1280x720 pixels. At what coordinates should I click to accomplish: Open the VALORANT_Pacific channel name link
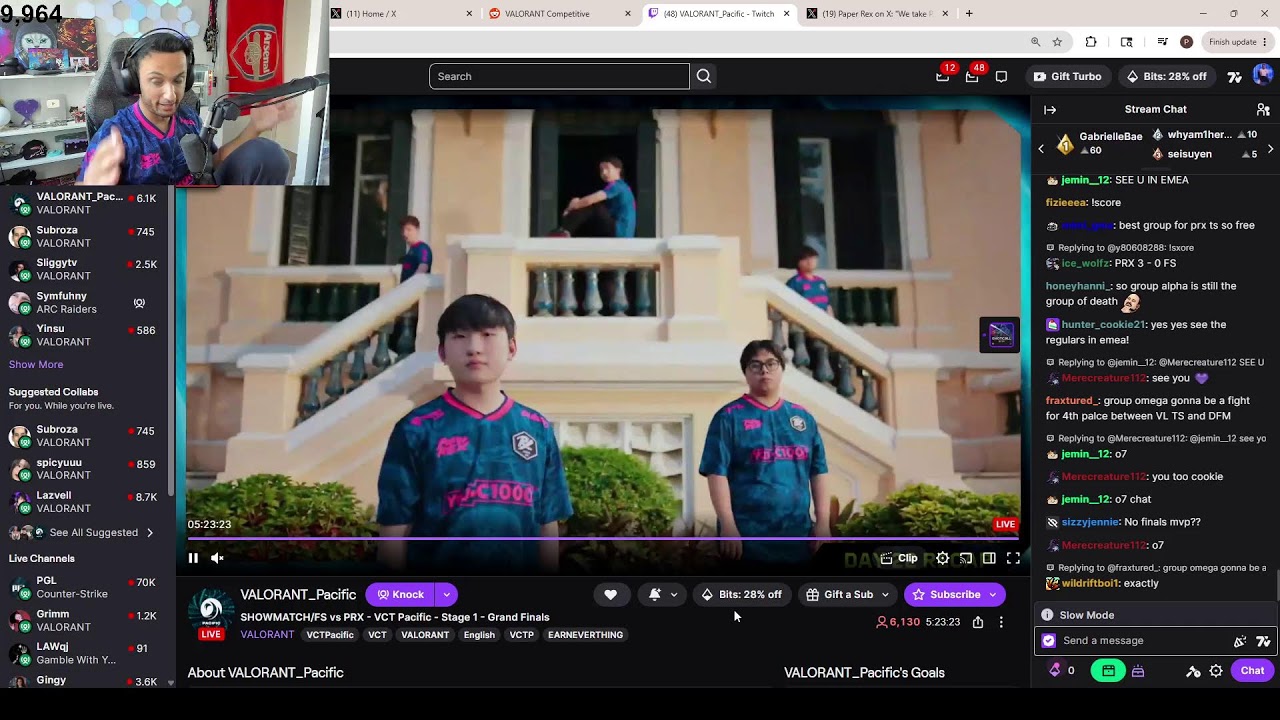(298, 595)
